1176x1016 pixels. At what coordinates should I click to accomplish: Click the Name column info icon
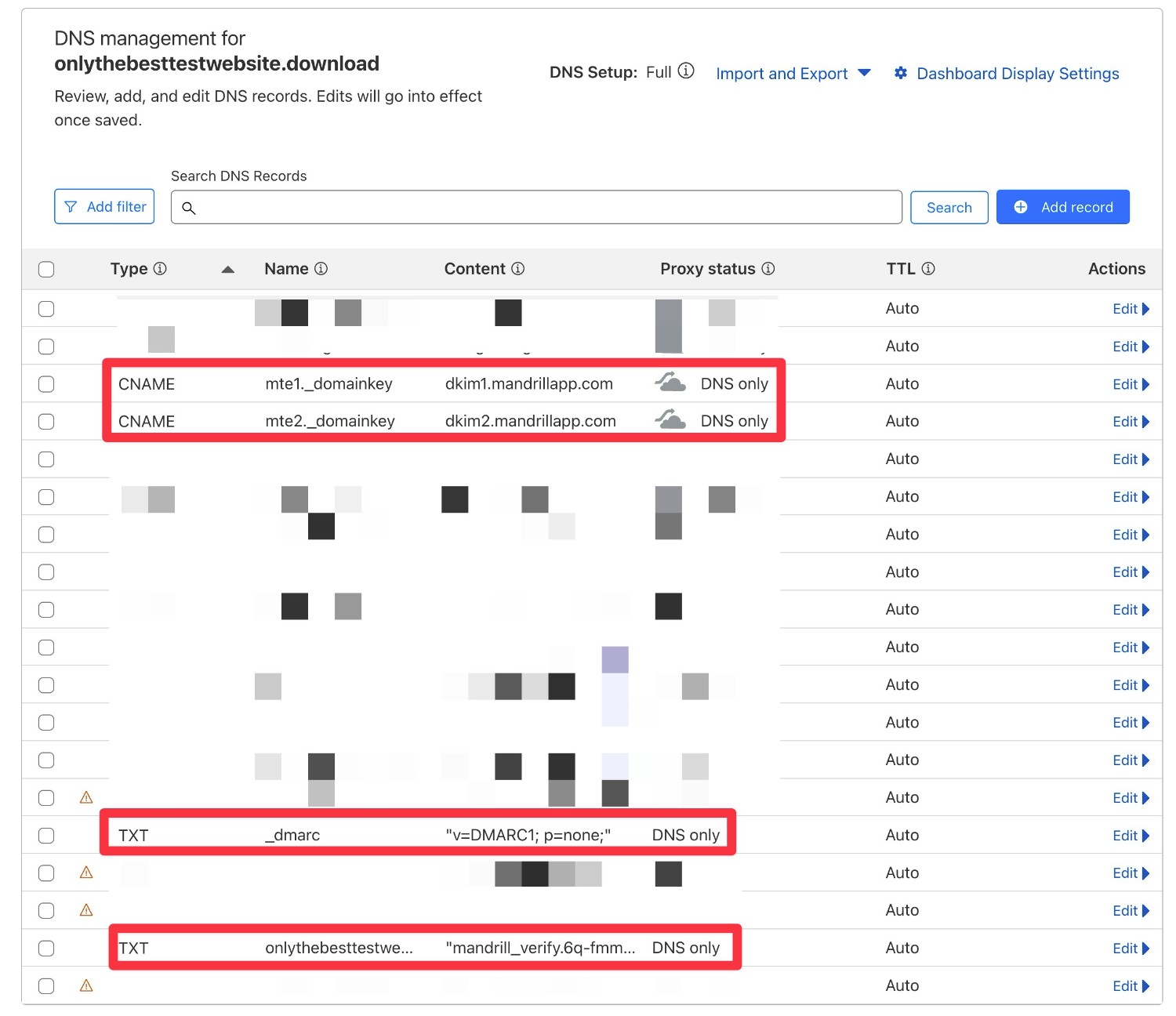321,269
